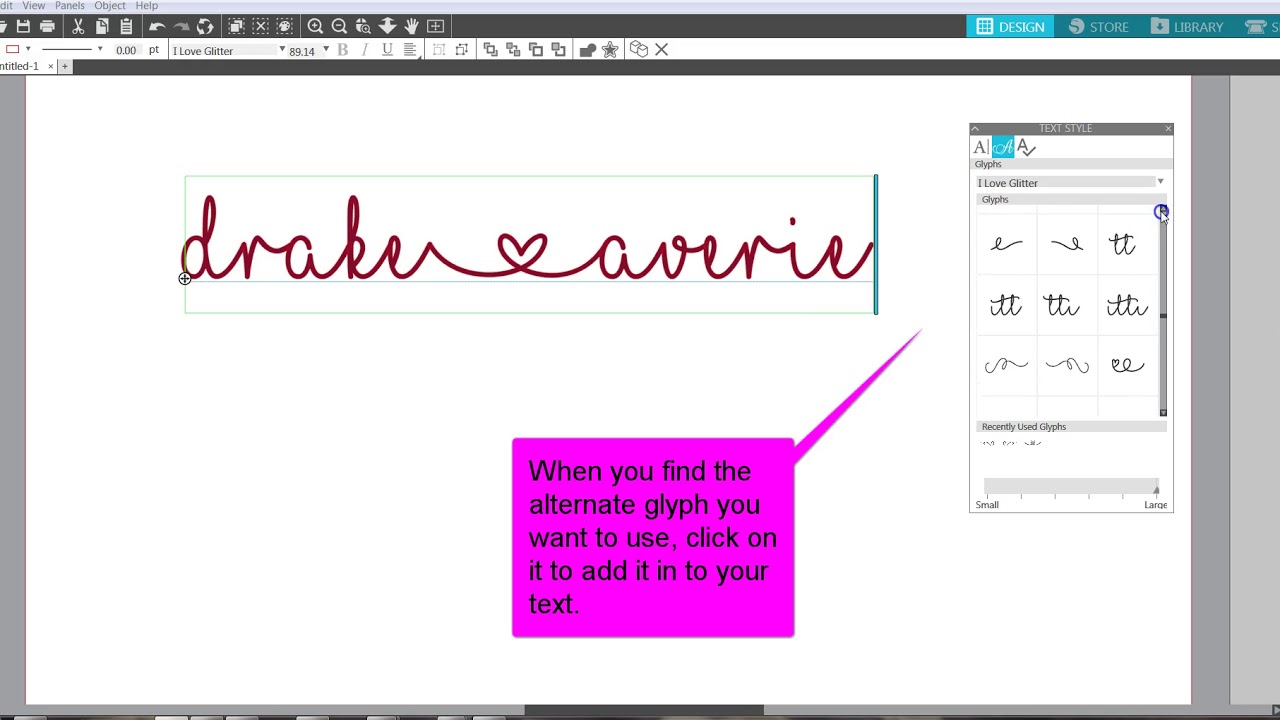Click the drake avenie text on canvas
Viewport: 1280px width, 720px height.
coord(530,240)
